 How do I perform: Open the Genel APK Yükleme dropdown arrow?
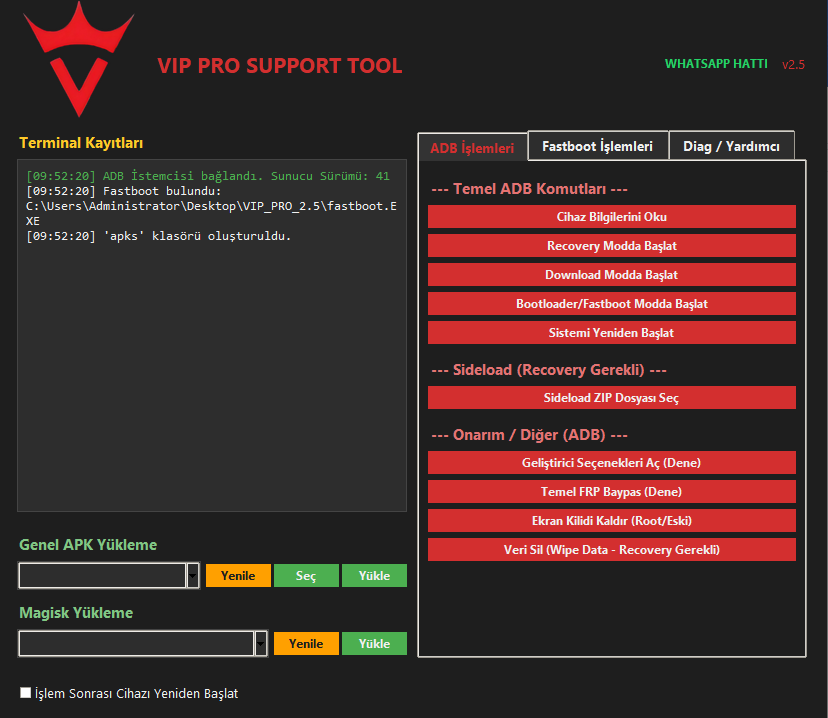coord(193,575)
